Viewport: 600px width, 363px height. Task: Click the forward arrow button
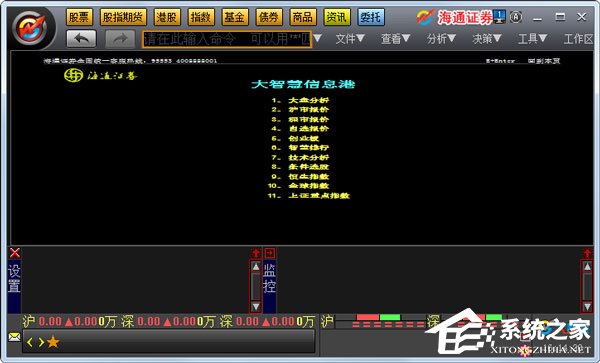click(120, 39)
